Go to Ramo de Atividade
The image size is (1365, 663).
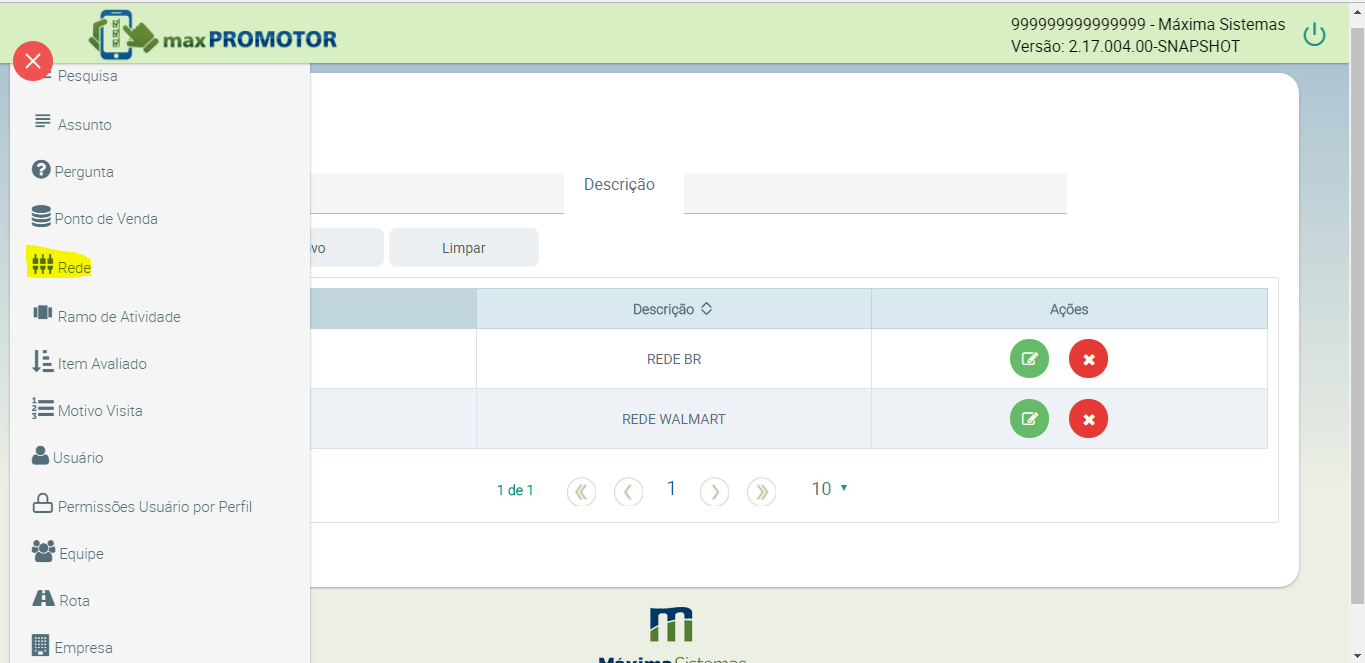pyautogui.click(x=118, y=317)
